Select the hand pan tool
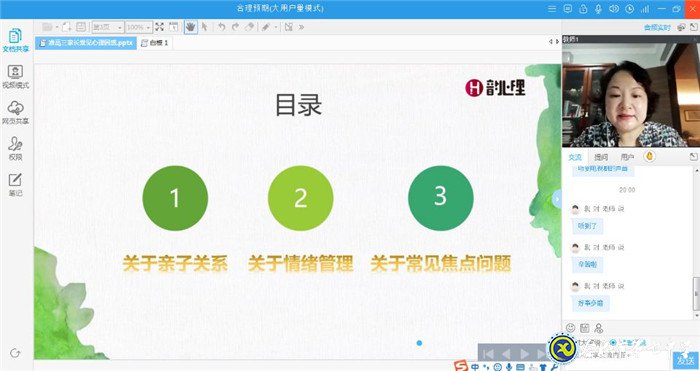The height and width of the screenshot is (371, 700). click(191, 27)
